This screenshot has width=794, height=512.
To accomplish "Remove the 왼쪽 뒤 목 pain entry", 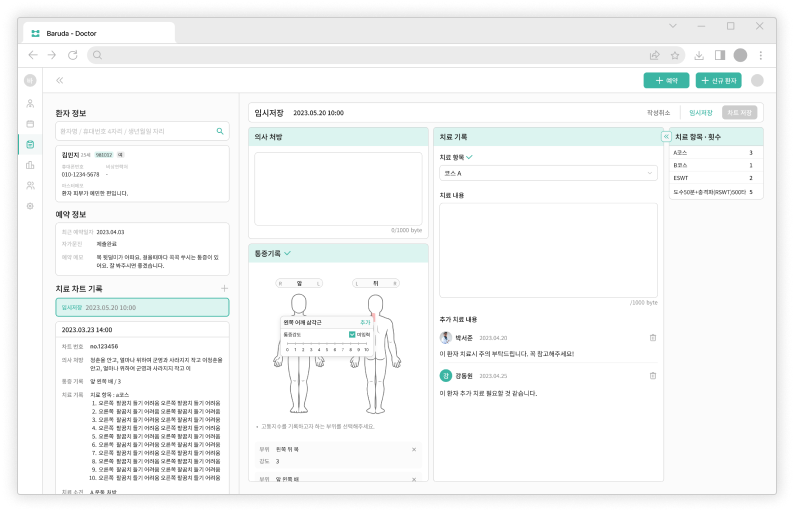I will [x=414, y=449].
